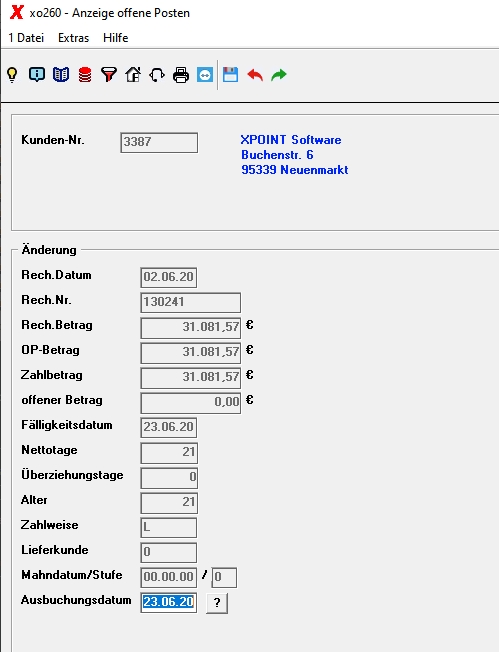499x652 pixels.
Task: Open the info speech bubble icon
Action: pos(37,75)
